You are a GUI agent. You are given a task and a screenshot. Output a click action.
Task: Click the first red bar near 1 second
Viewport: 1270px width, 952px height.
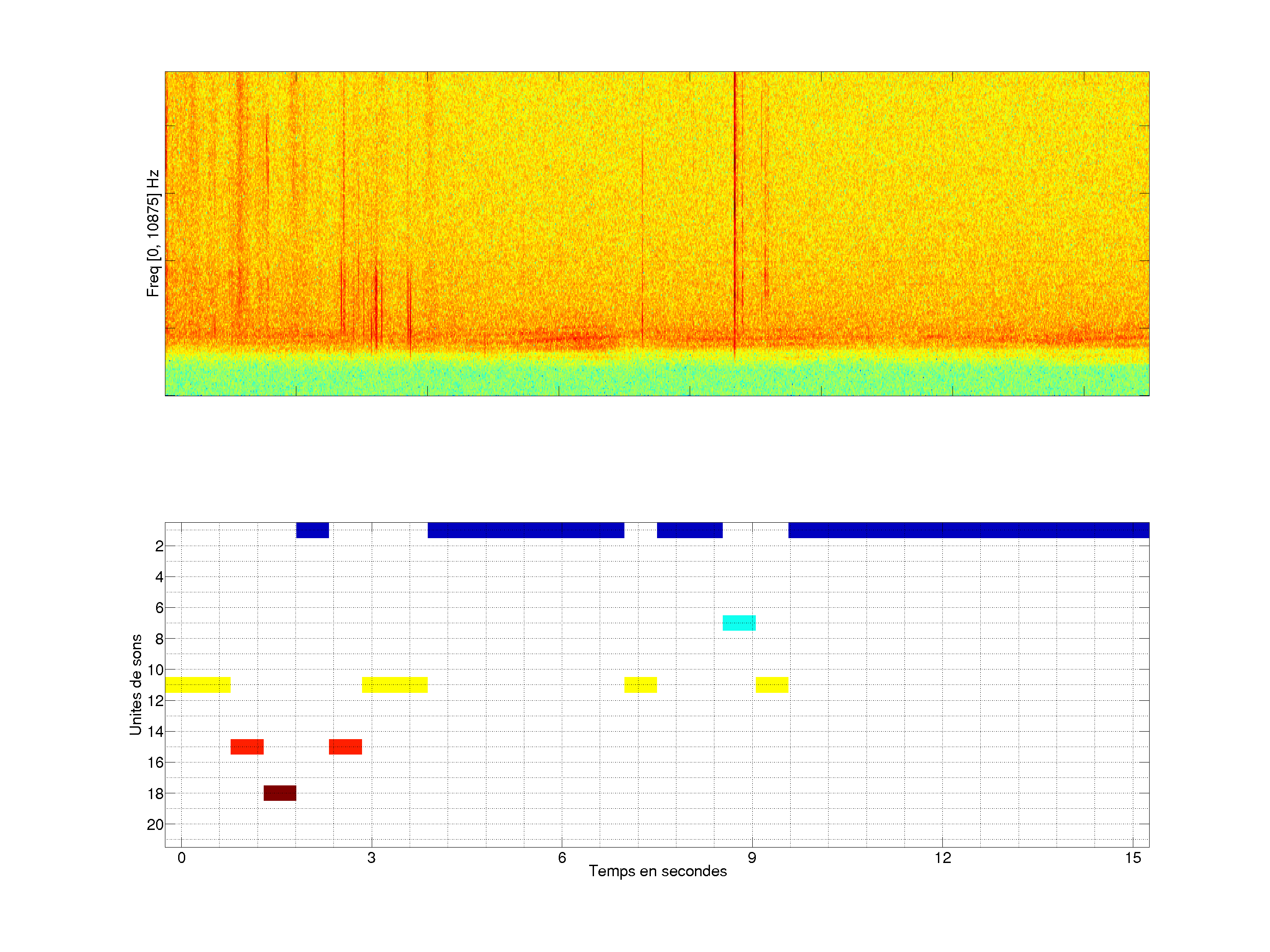click(x=247, y=747)
